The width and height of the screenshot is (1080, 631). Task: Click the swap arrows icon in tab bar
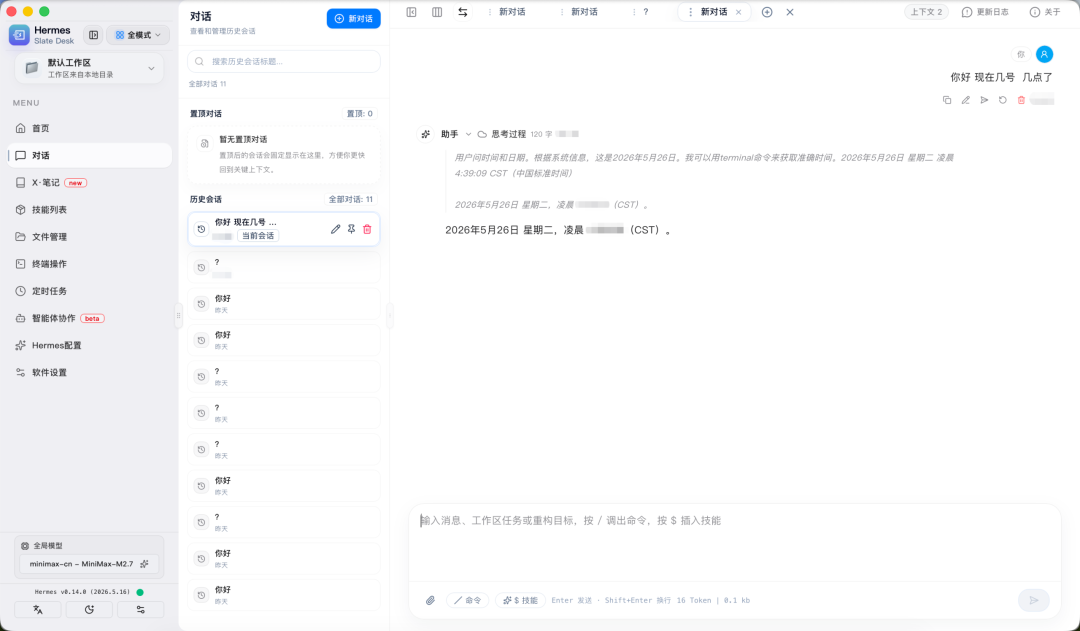click(x=462, y=12)
